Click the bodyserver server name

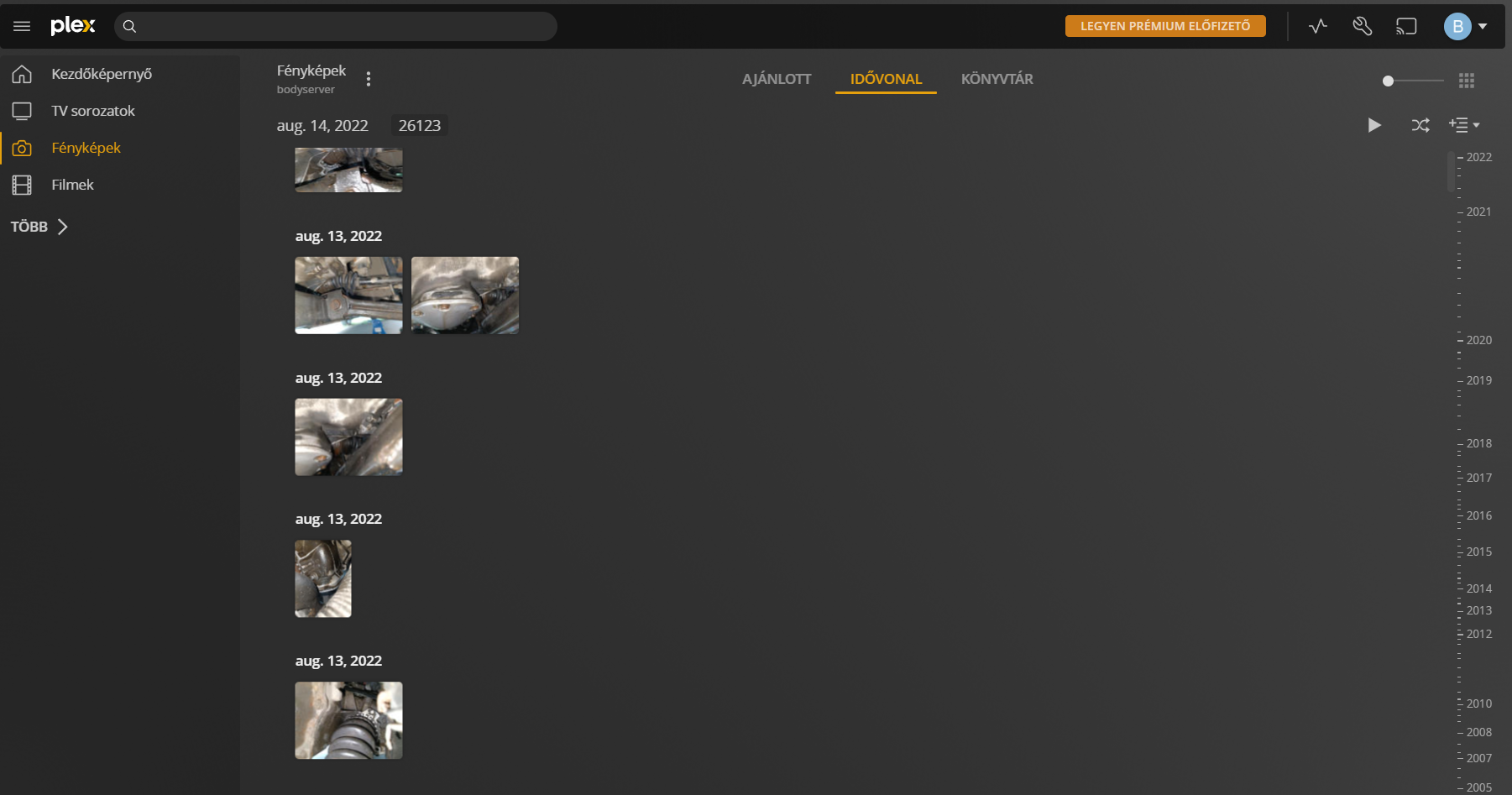(x=306, y=90)
